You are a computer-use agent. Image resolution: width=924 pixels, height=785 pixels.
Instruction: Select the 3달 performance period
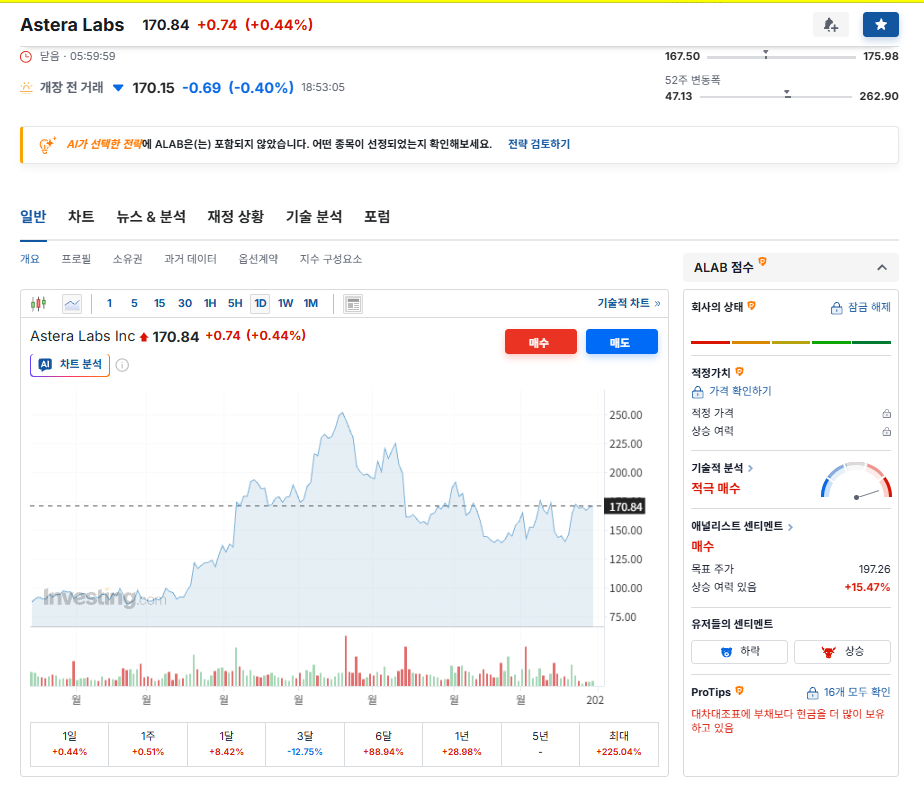click(x=305, y=744)
